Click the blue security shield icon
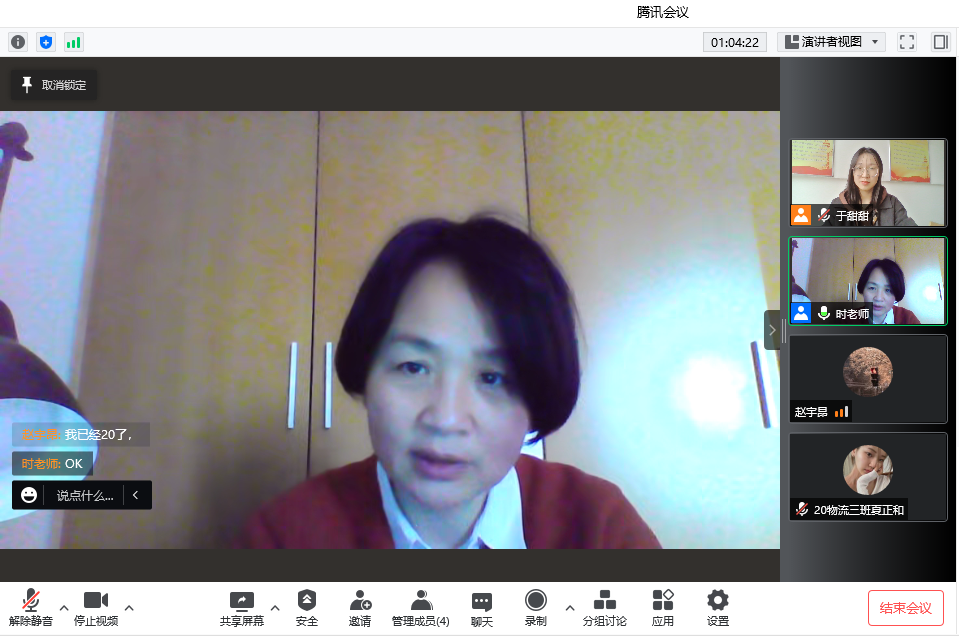 pos(45,42)
